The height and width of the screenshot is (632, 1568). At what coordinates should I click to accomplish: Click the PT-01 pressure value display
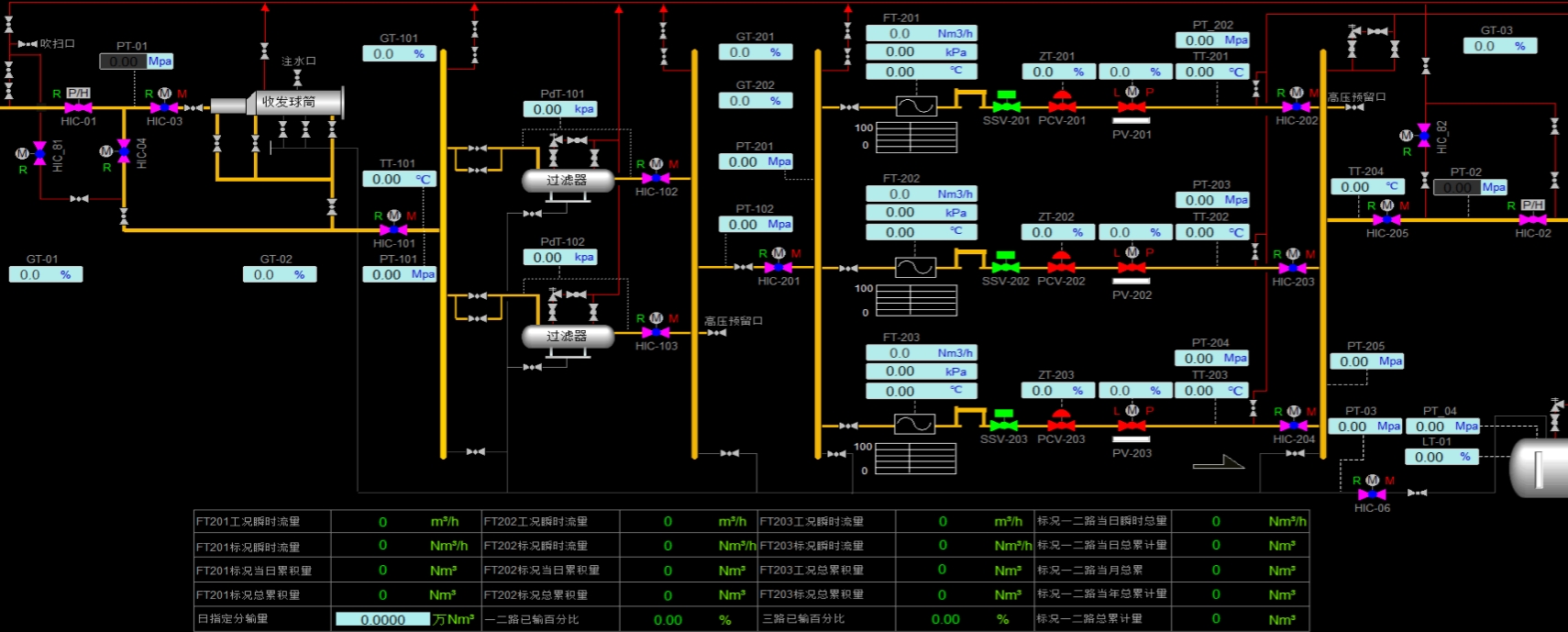coord(124,61)
